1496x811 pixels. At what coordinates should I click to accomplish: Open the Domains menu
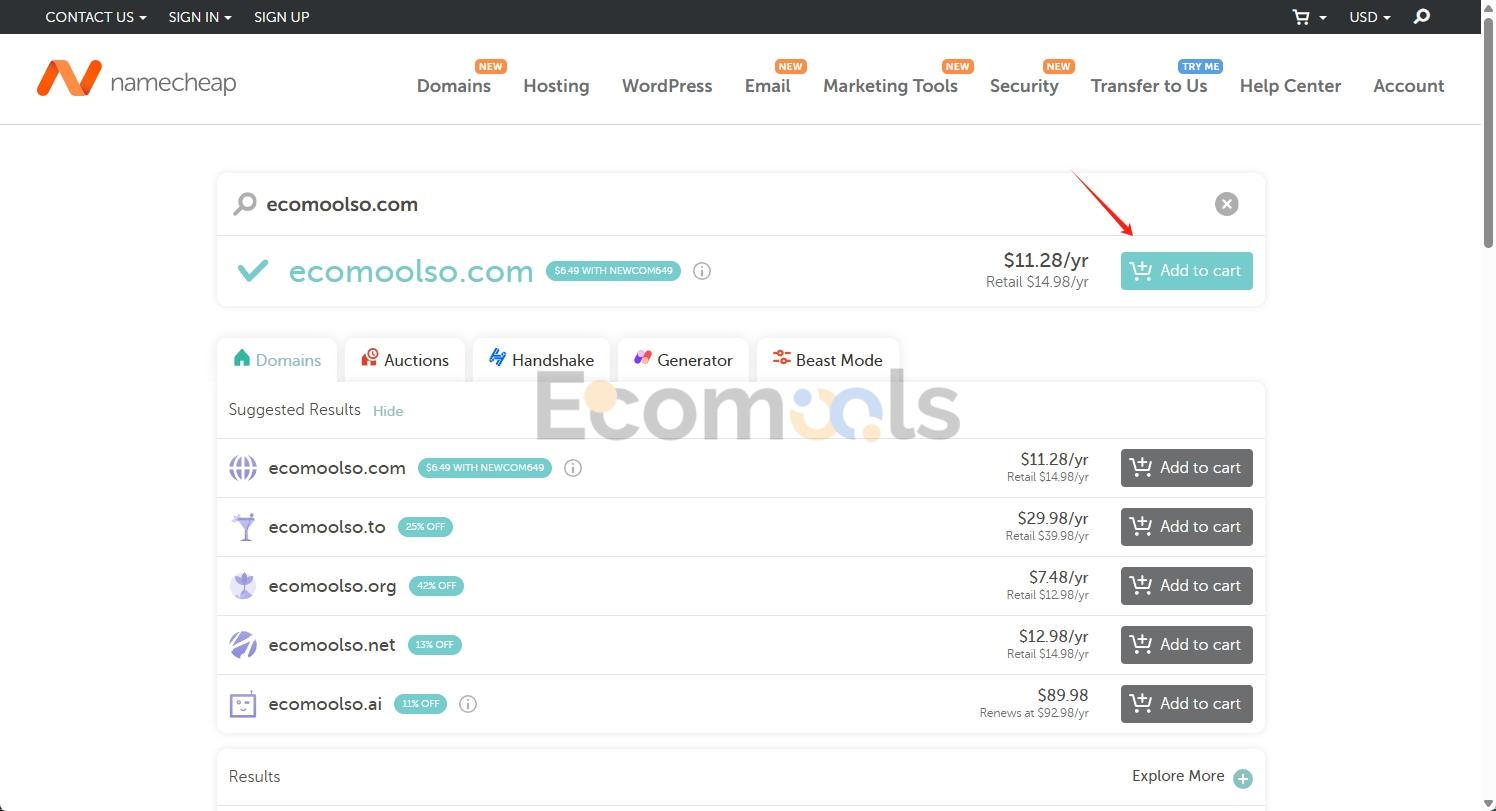pyautogui.click(x=454, y=86)
